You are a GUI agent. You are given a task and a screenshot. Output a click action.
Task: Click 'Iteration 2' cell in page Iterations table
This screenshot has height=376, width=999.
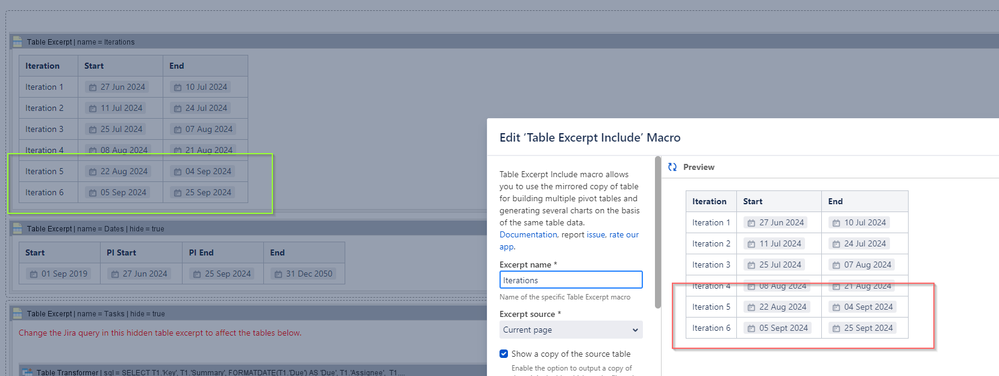[48, 108]
